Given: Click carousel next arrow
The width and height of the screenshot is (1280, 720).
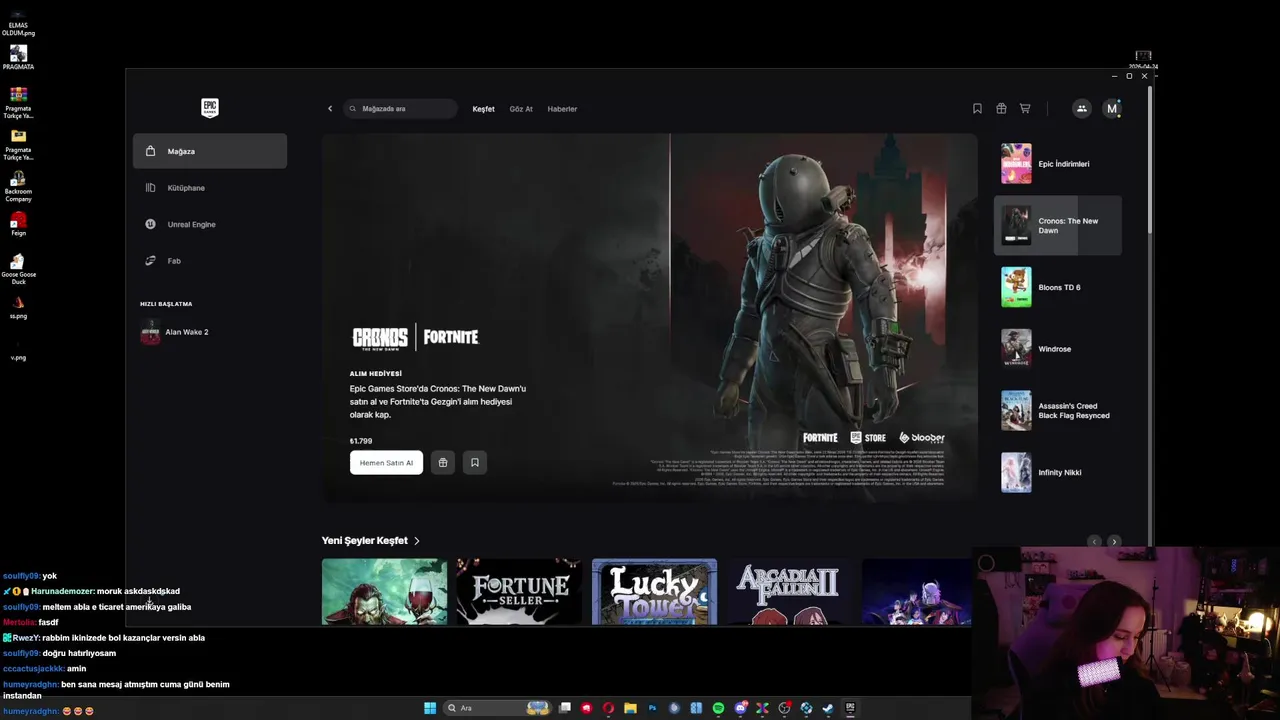Looking at the screenshot, I should [1114, 541].
